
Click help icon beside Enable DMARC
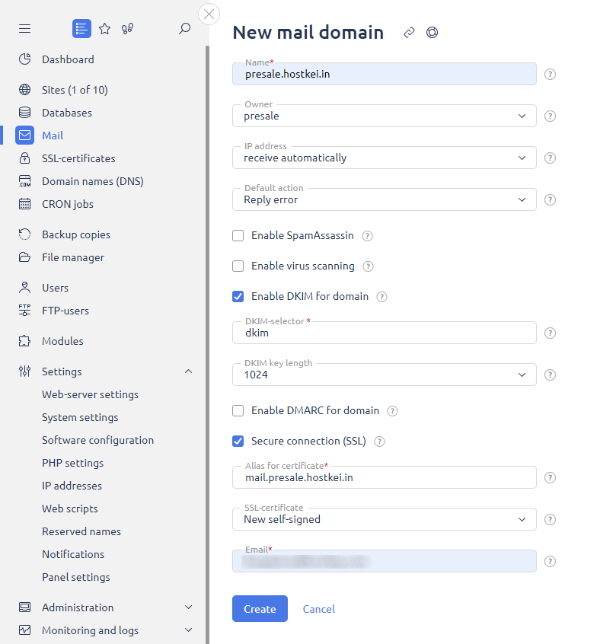tap(392, 411)
